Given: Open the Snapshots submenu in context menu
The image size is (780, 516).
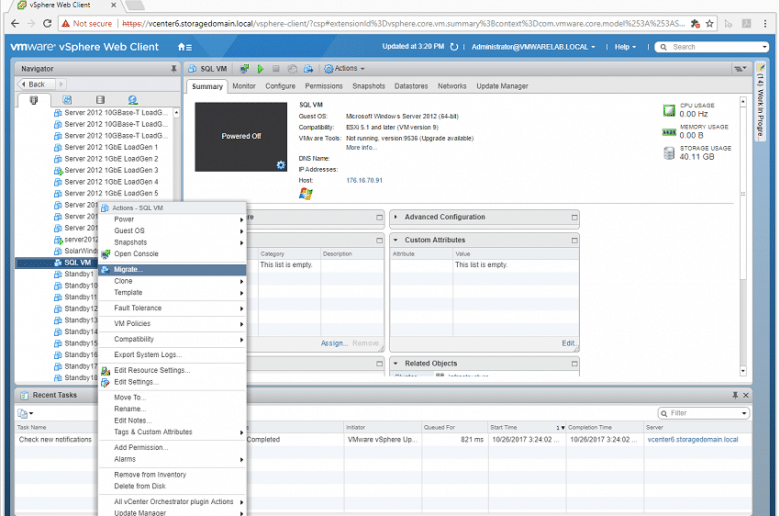Looking at the screenshot, I should pyautogui.click(x=172, y=242).
